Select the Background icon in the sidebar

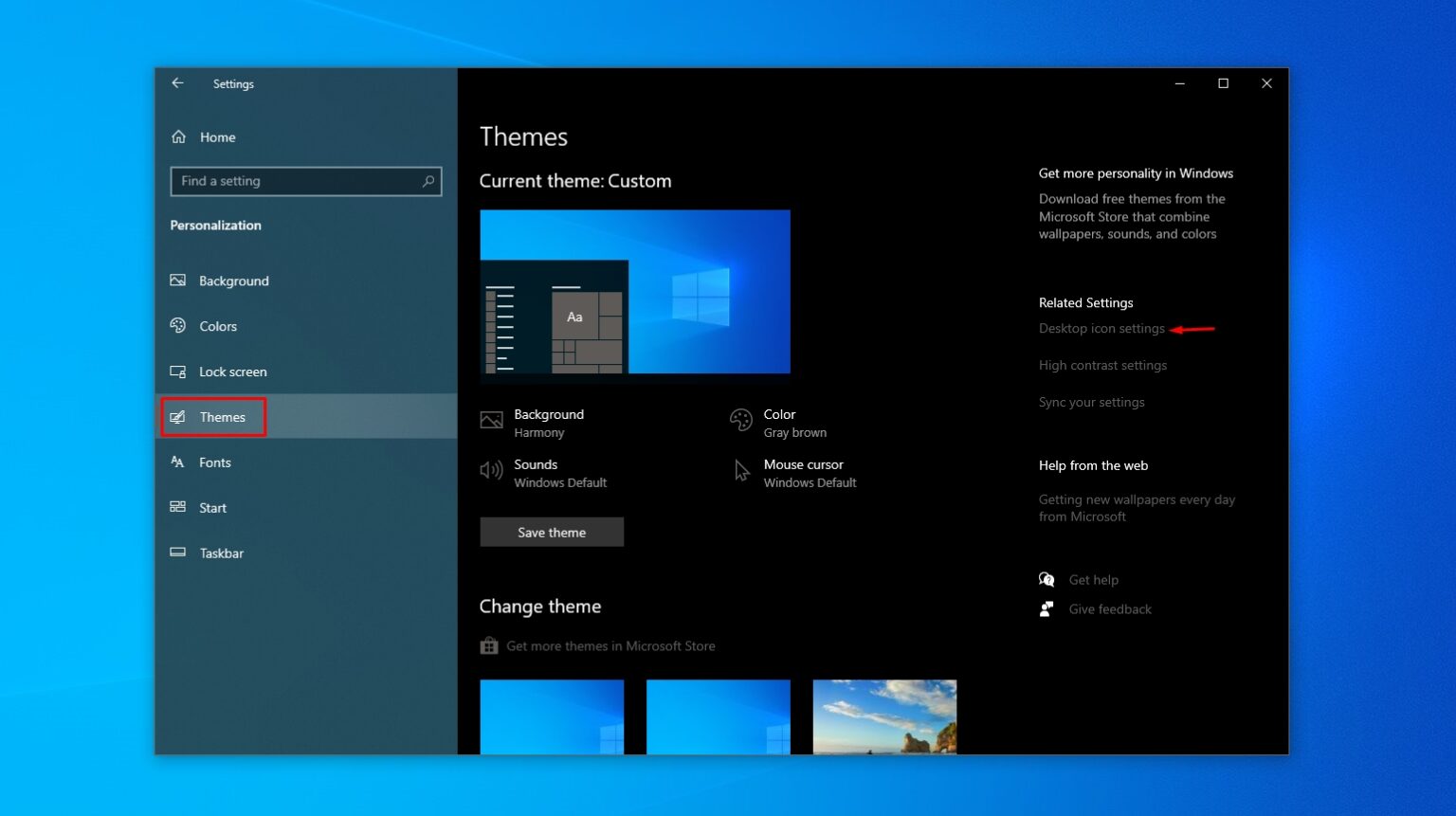point(178,281)
